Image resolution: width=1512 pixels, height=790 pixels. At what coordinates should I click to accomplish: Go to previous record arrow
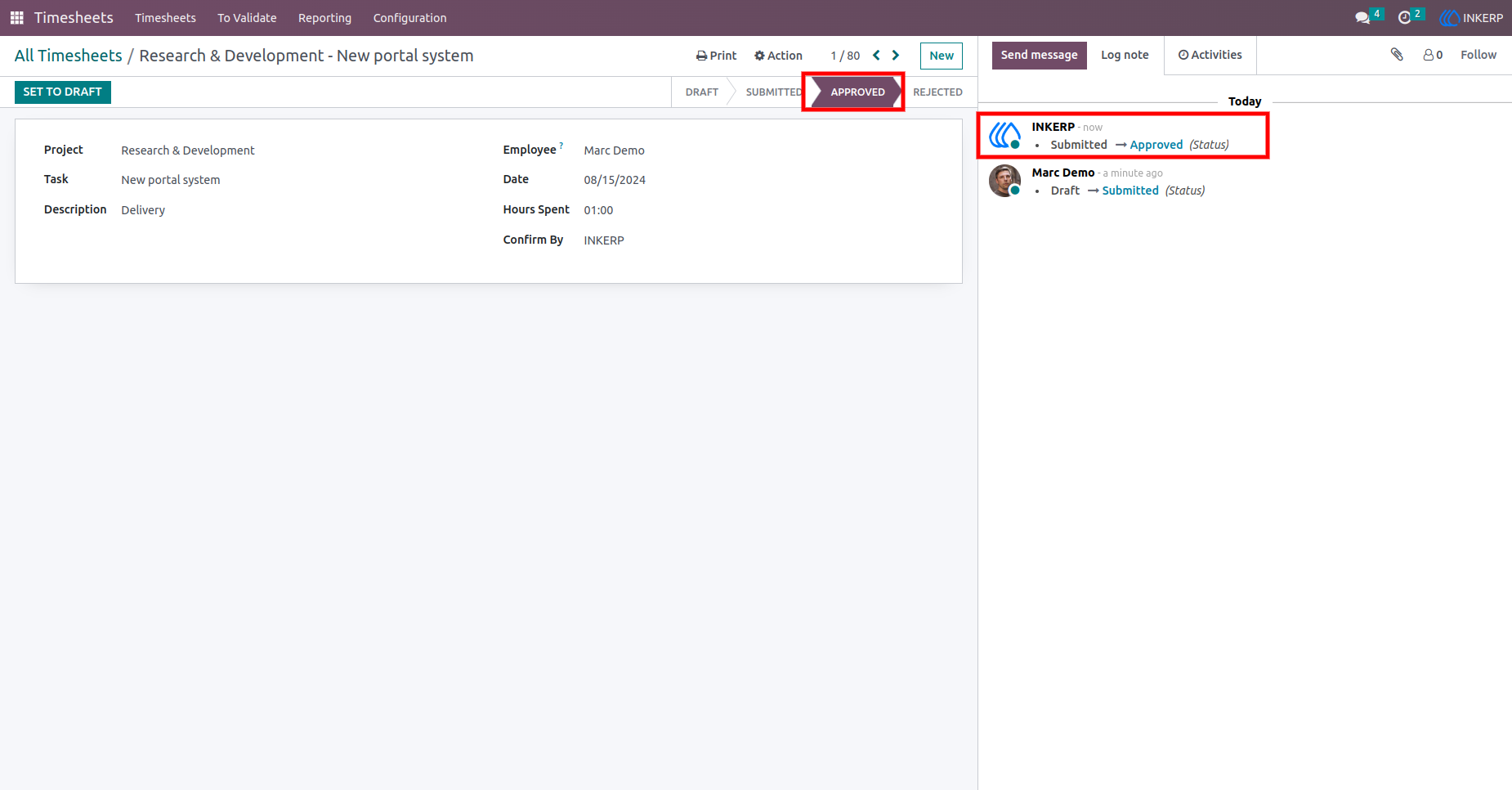pyautogui.click(x=876, y=56)
